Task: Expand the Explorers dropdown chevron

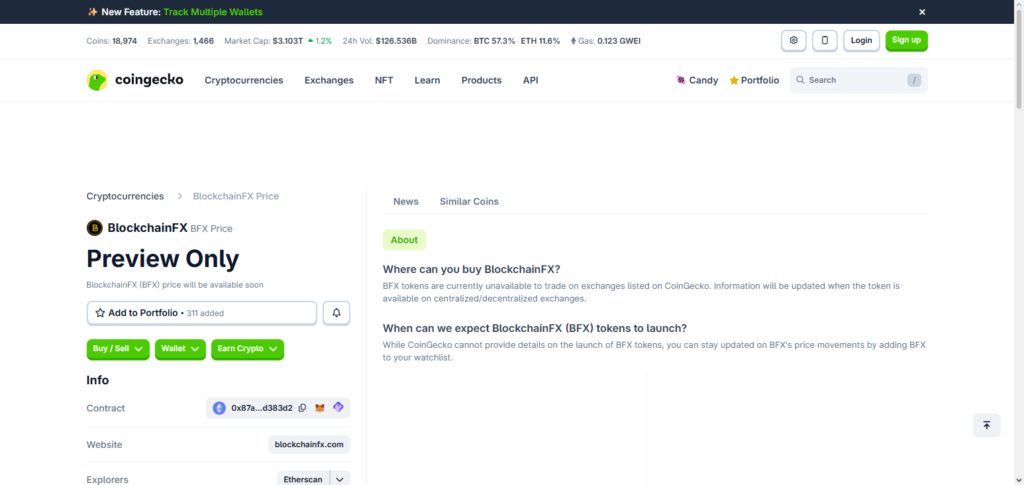Action: (x=340, y=479)
